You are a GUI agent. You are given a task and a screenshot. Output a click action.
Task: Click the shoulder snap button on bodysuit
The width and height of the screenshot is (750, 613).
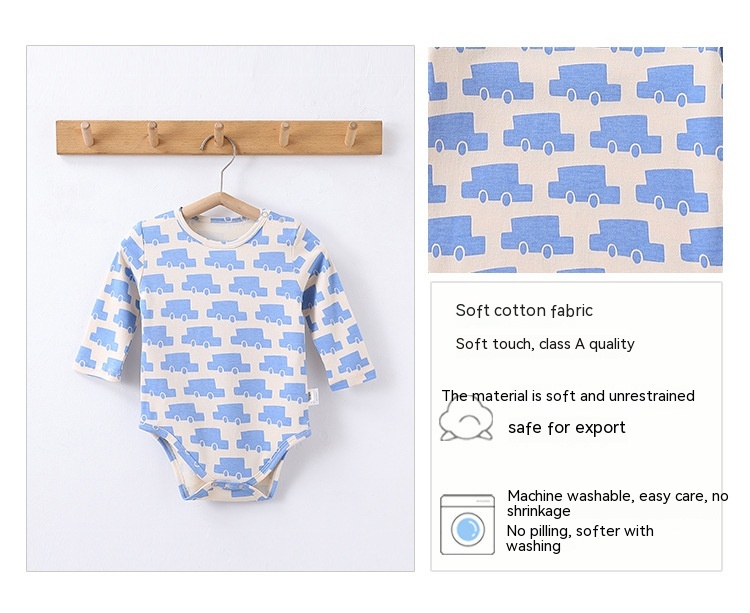265,214
